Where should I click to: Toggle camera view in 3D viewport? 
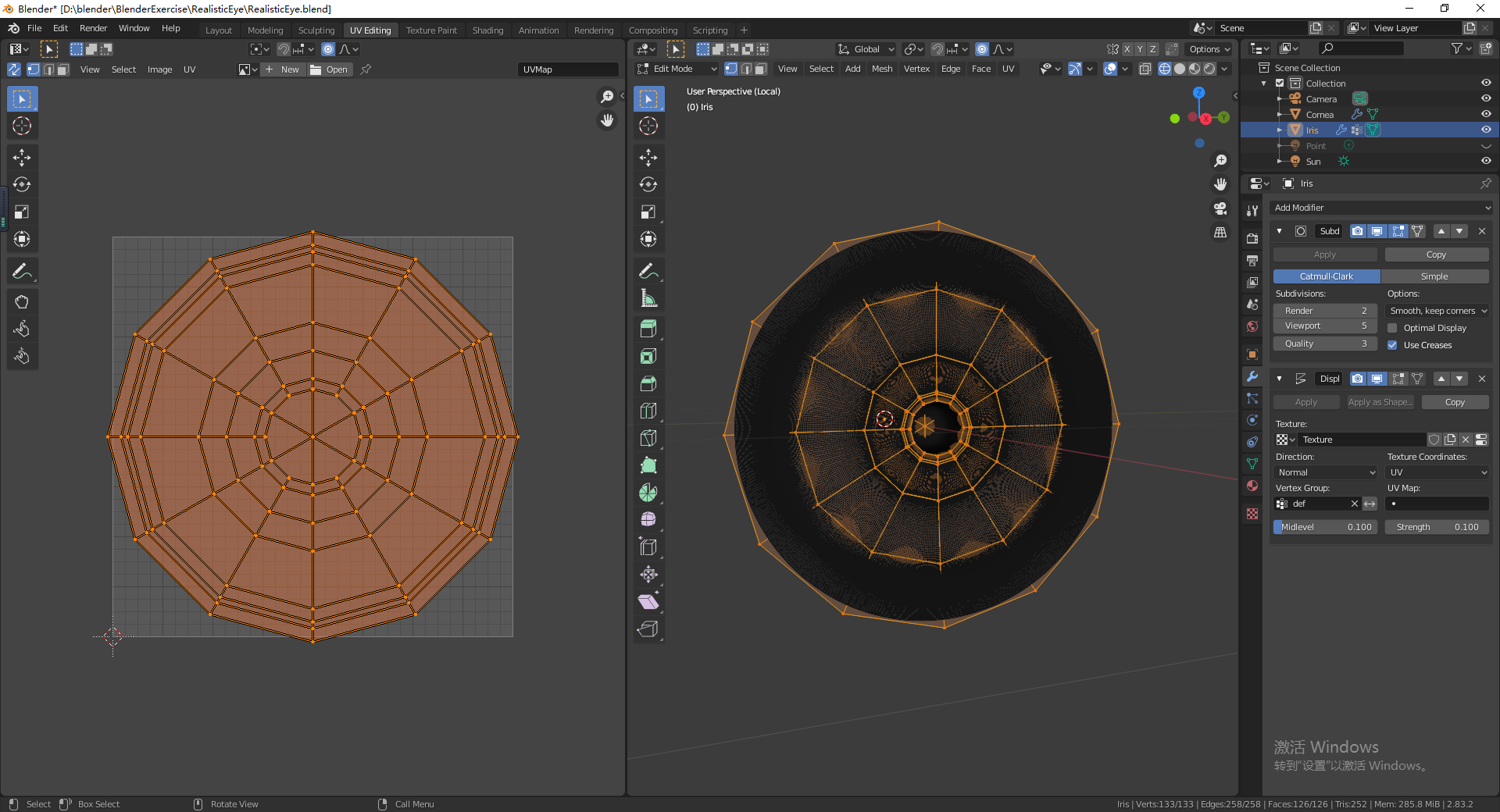tap(1220, 208)
